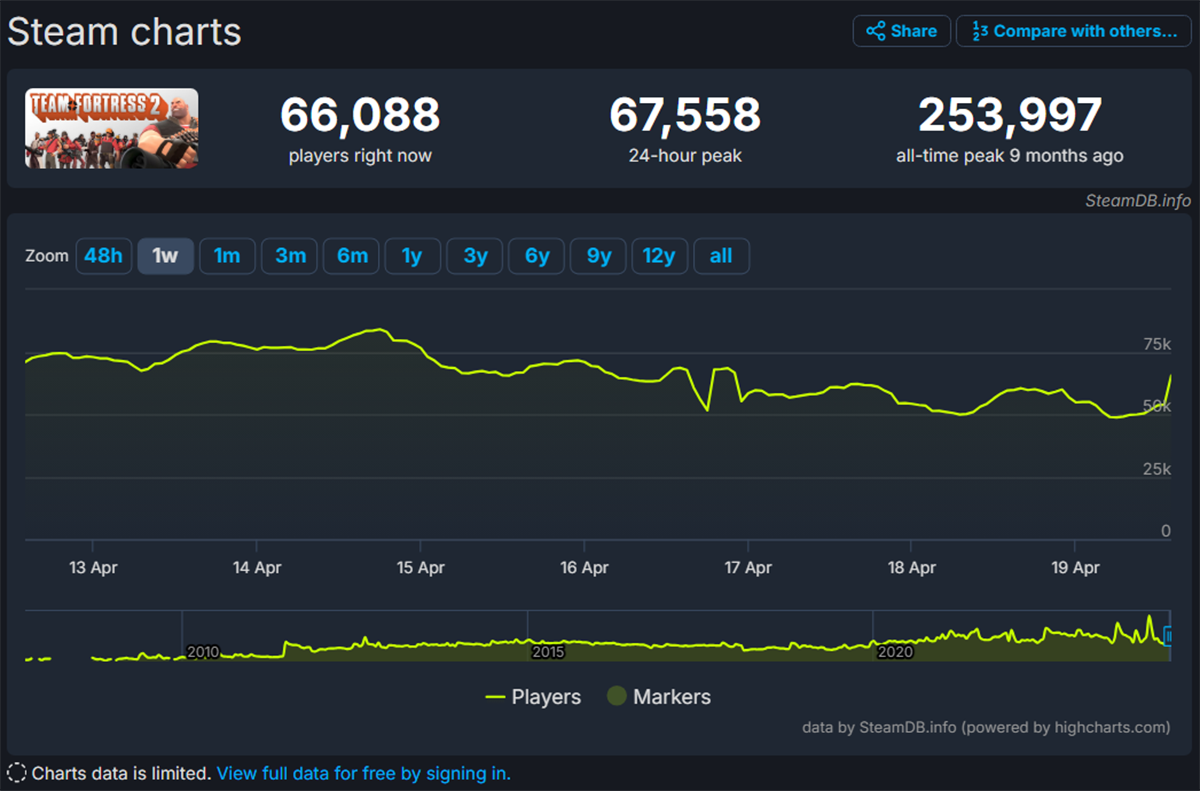Set chart zoom to 9y

click(x=599, y=256)
